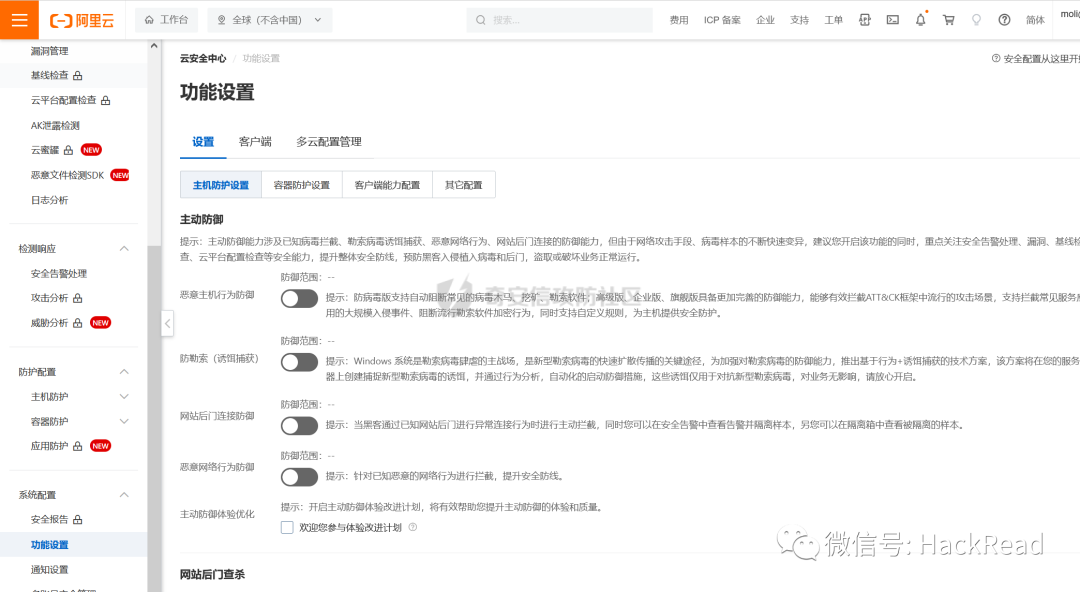Open the 费用 top menu
Screen dimensions: 1080x592
pyautogui.click(x=679, y=20)
